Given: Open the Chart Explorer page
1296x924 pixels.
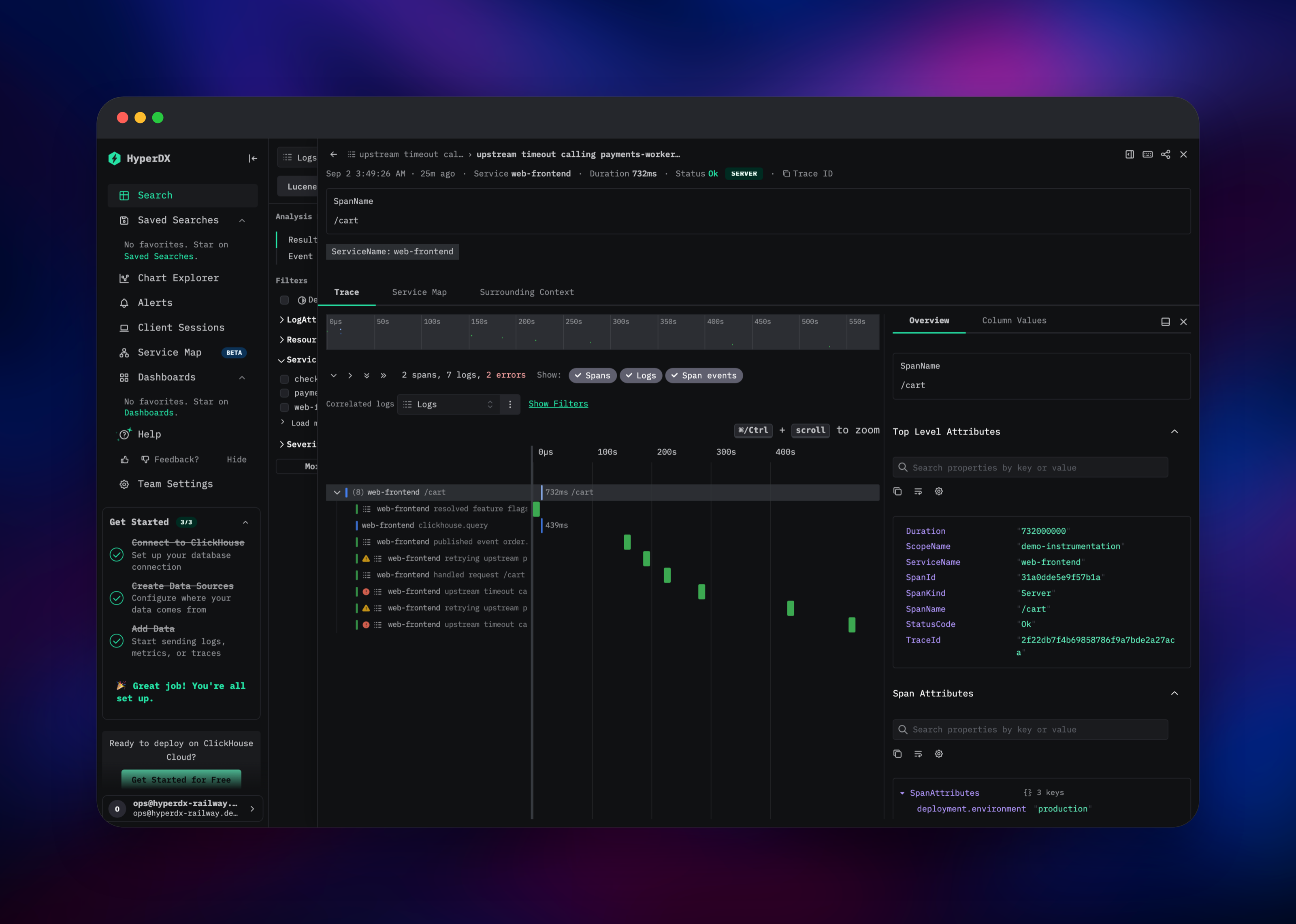Looking at the screenshot, I should click(x=178, y=278).
